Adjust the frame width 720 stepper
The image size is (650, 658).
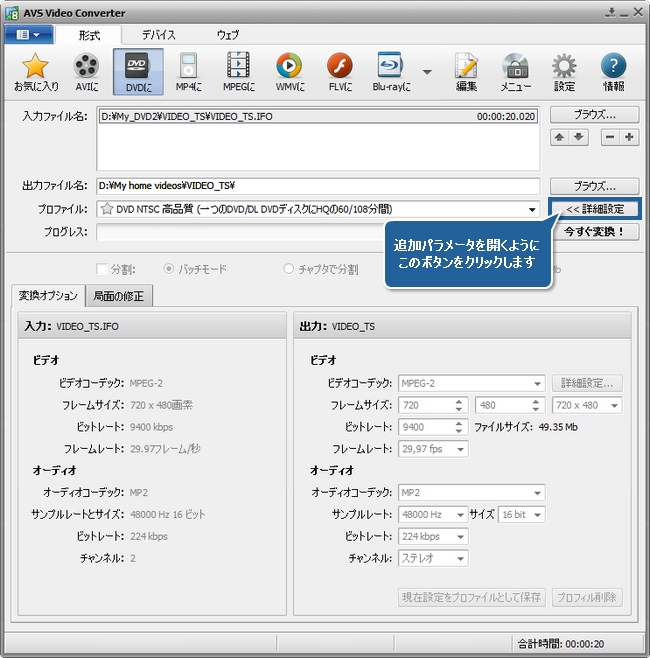pos(459,405)
